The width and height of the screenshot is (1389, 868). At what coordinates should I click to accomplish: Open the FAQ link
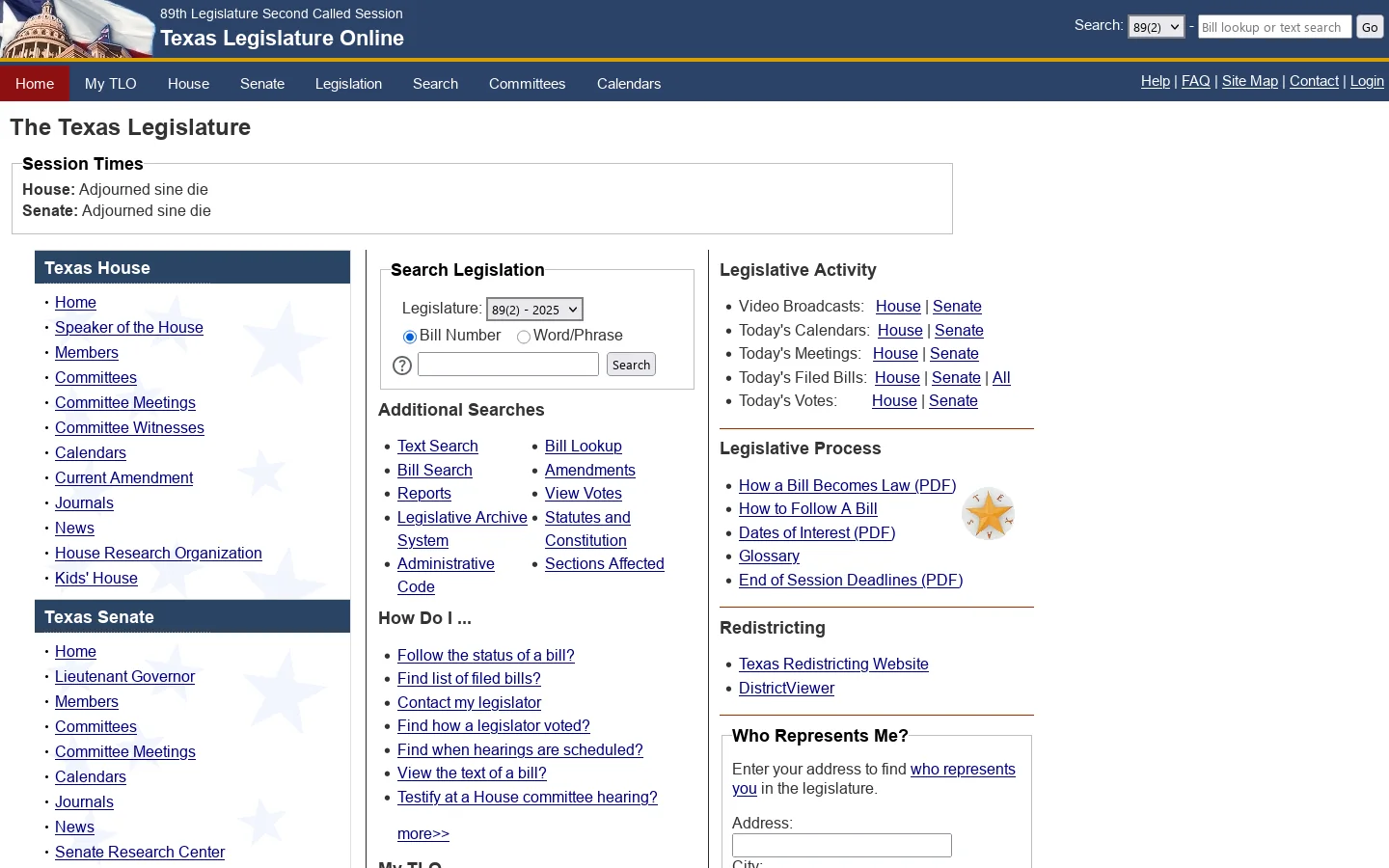(x=1196, y=81)
